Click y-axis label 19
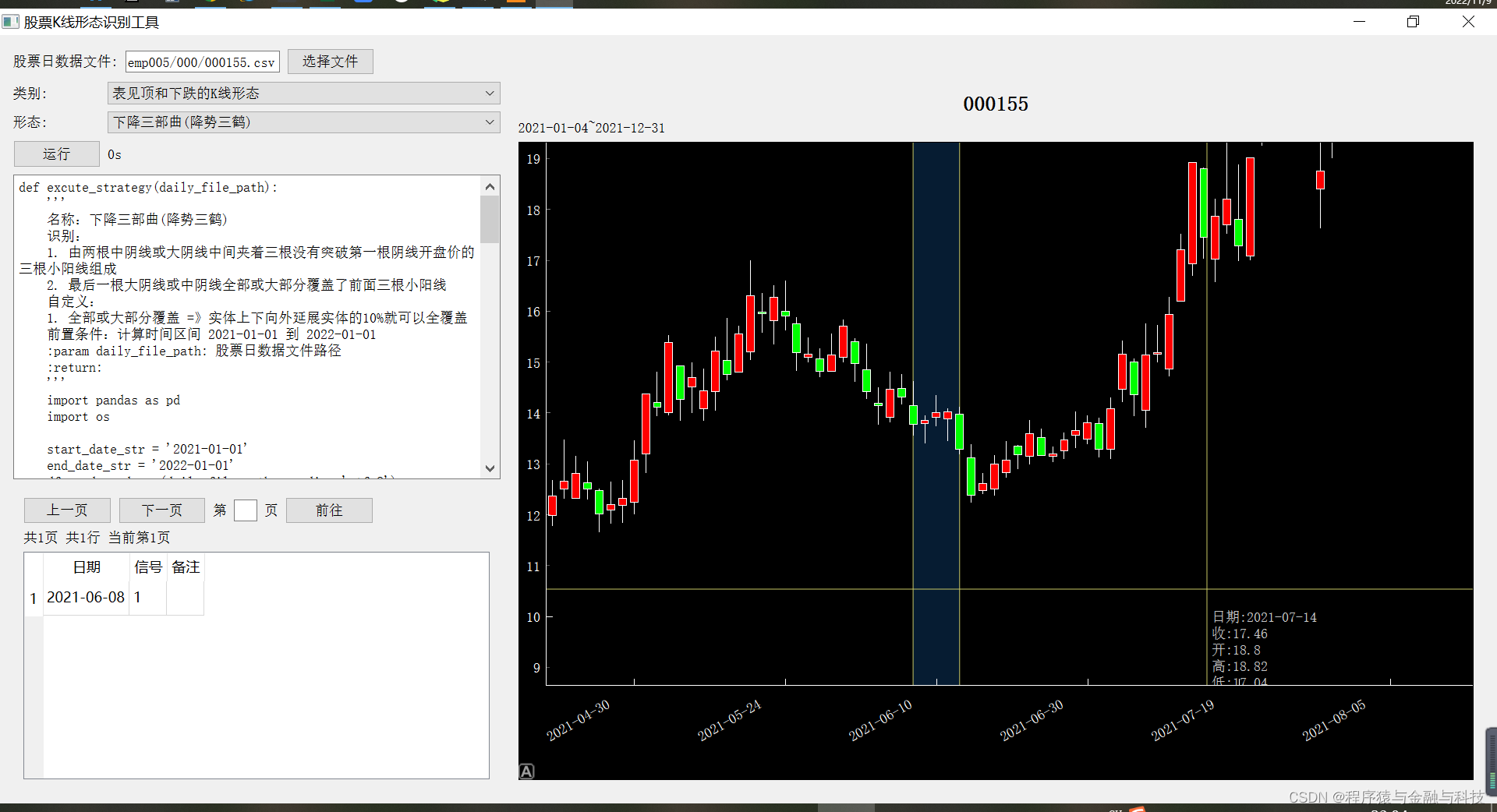The image size is (1497, 812). (533, 159)
